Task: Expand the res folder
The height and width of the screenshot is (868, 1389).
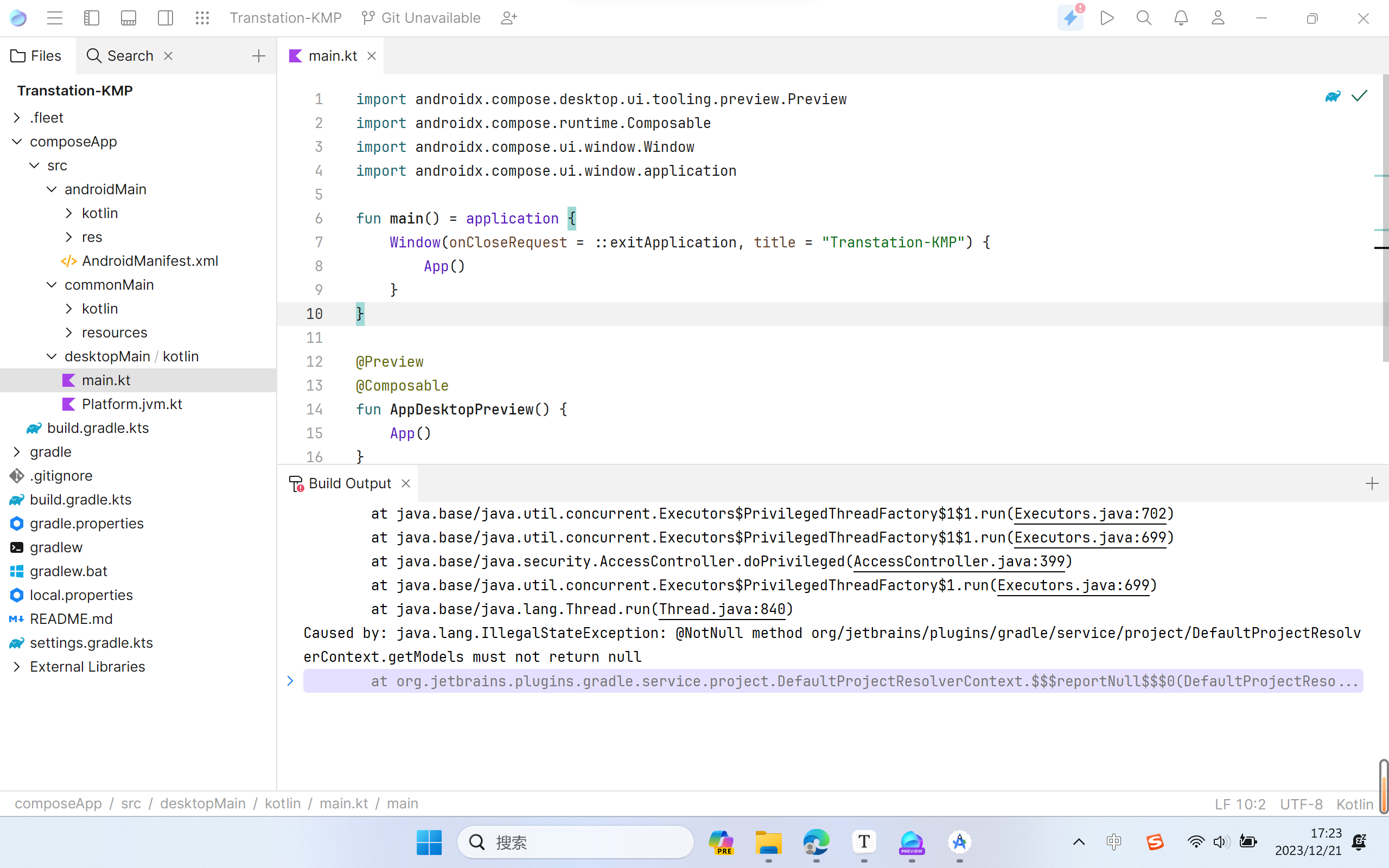Action: tap(69, 237)
